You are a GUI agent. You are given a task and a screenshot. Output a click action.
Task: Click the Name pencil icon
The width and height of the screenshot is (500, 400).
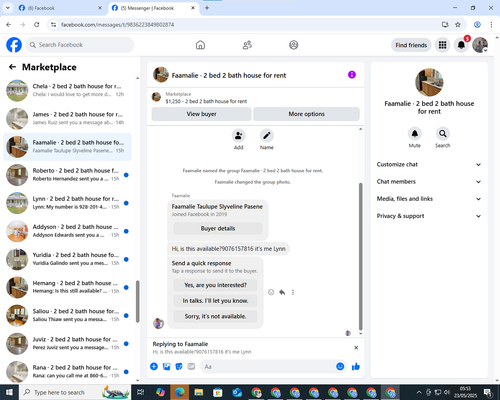[x=267, y=136]
